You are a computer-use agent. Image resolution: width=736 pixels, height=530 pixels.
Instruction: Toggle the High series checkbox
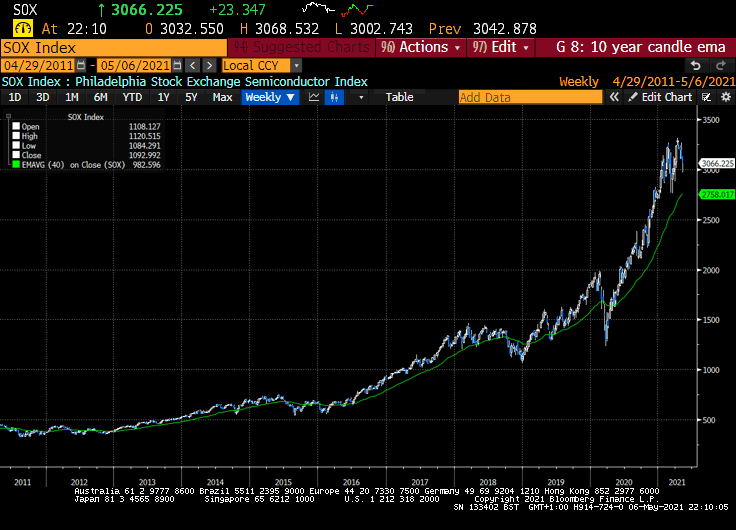(16, 136)
